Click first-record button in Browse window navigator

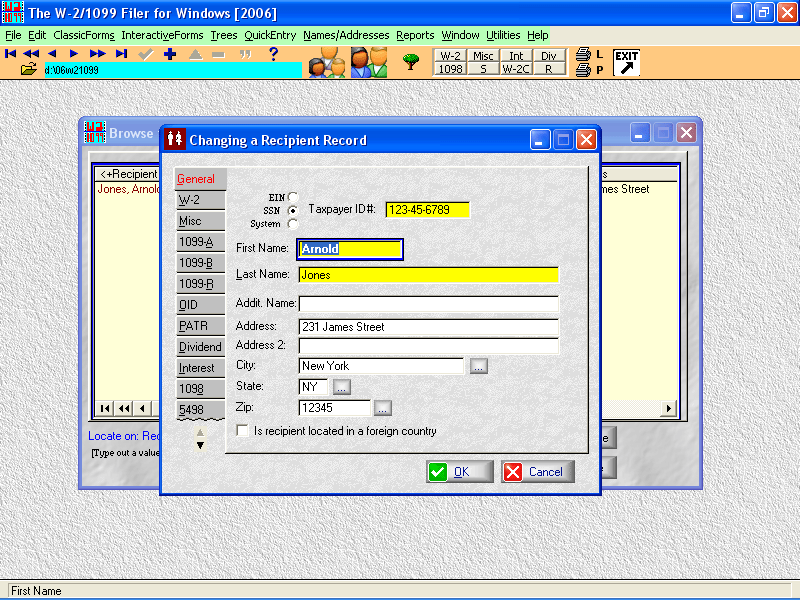pyautogui.click(x=105, y=408)
